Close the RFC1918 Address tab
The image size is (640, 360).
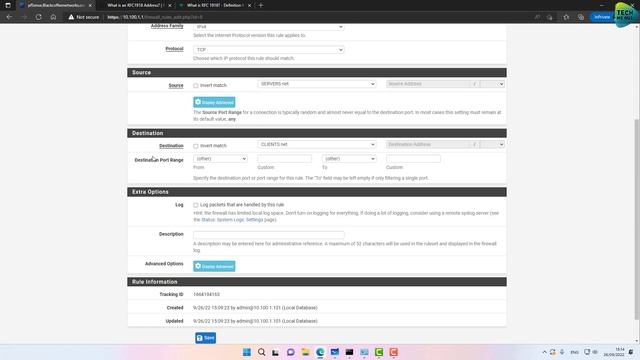point(170,5)
